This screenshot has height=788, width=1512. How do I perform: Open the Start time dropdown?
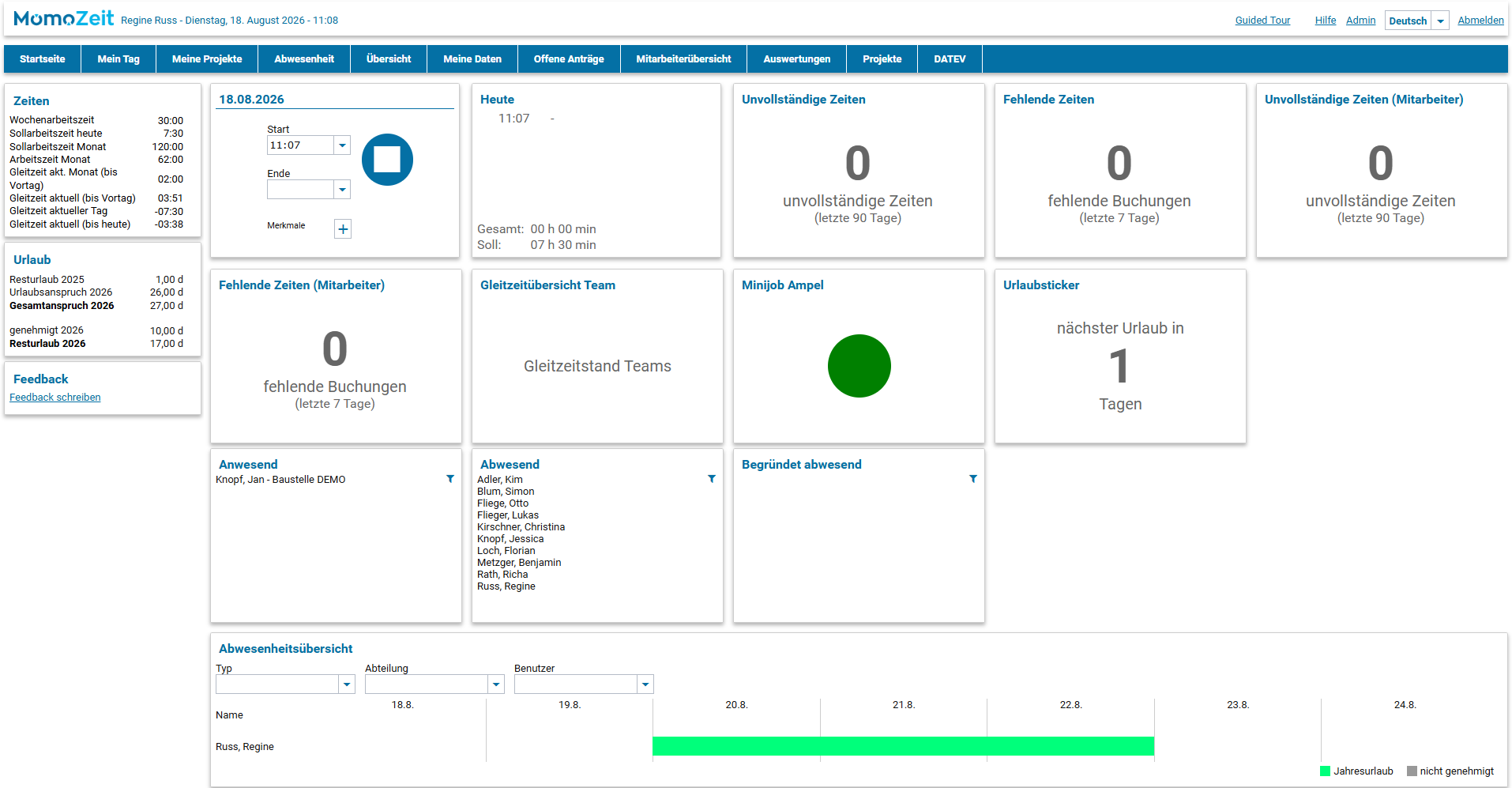342,145
